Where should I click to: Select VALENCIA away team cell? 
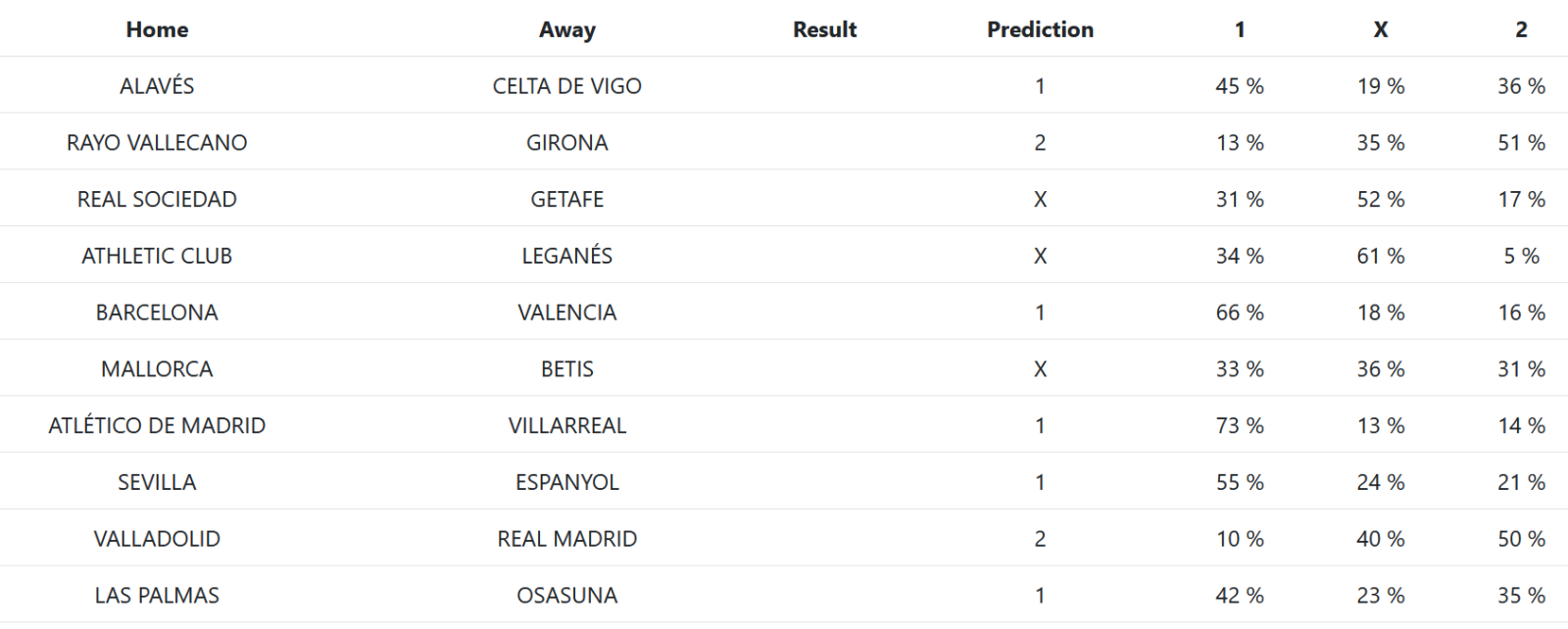(x=566, y=313)
